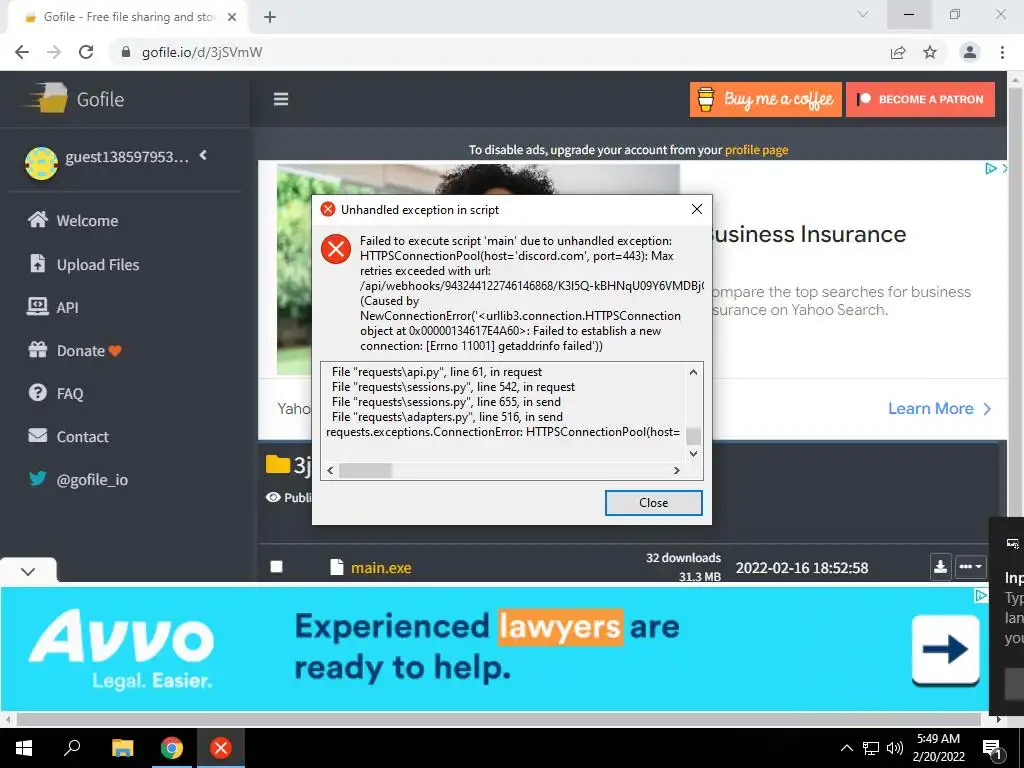The image size is (1024, 768).
Task: Click the browser forward arrow
Action: pos(54,52)
